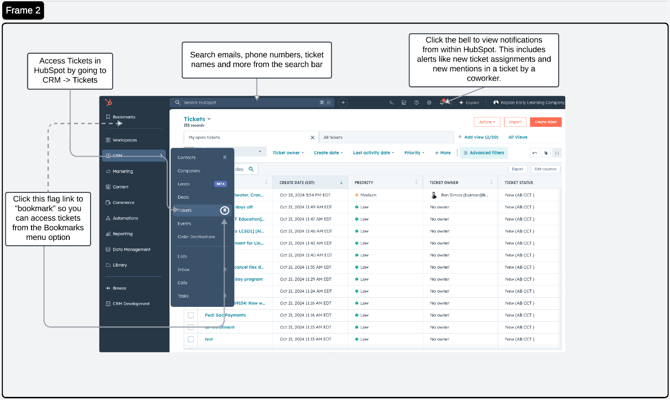Expand the Priority filter dropdown
The image size is (670, 400).
(414, 153)
